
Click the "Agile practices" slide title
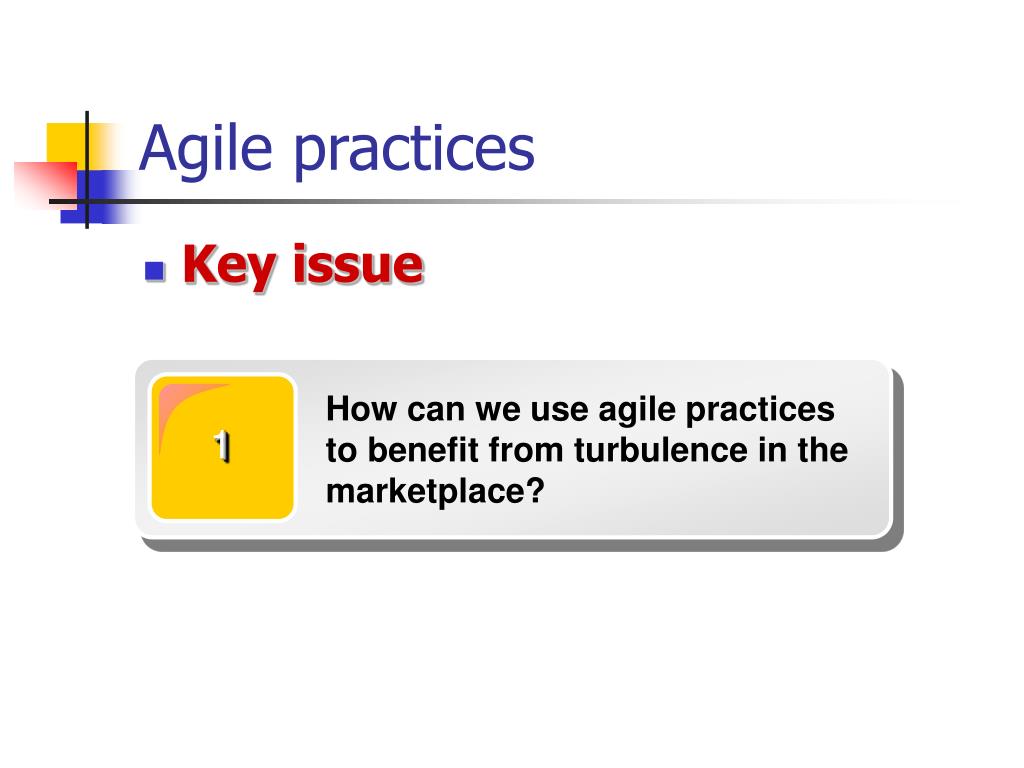coord(336,150)
